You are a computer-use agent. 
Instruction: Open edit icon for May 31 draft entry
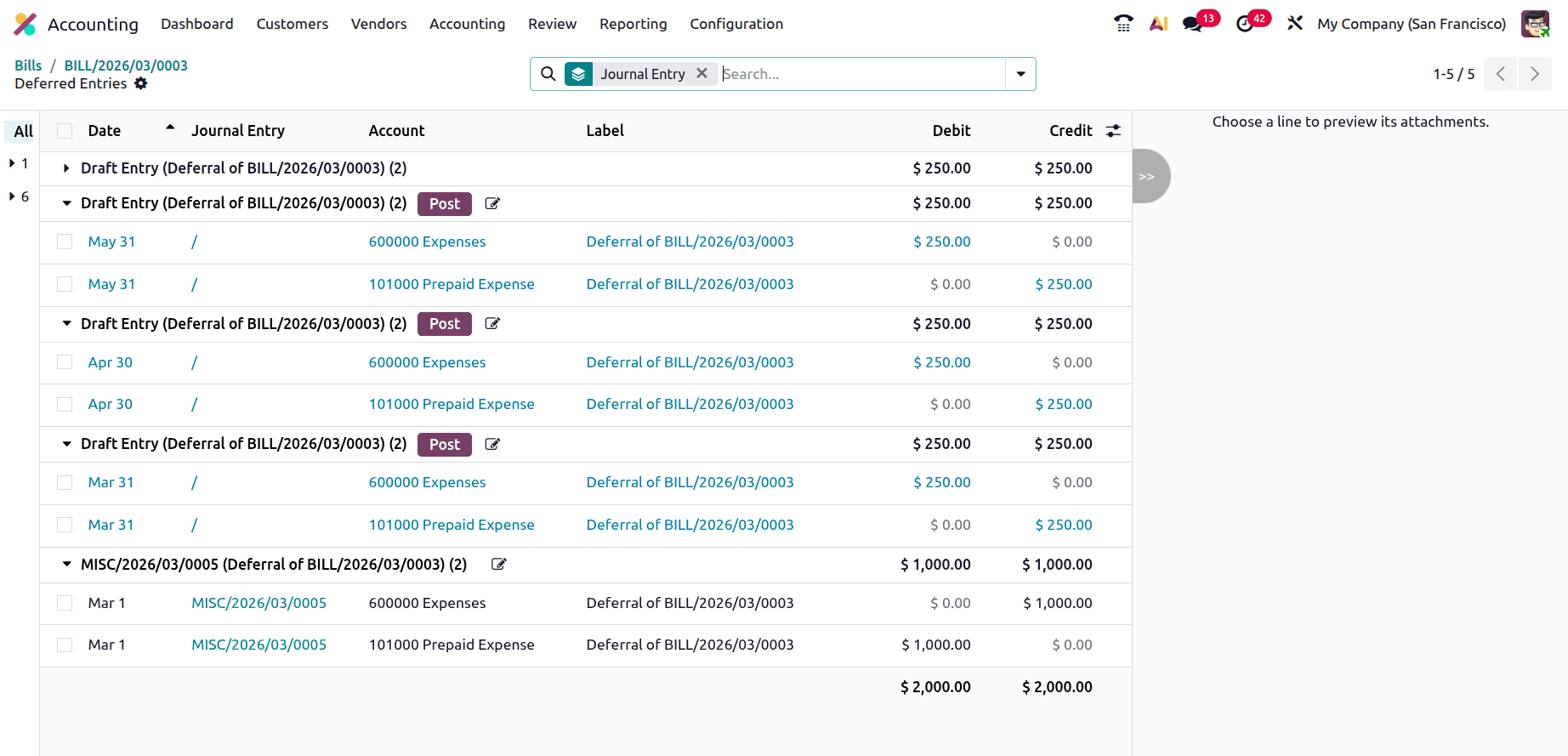(x=492, y=204)
